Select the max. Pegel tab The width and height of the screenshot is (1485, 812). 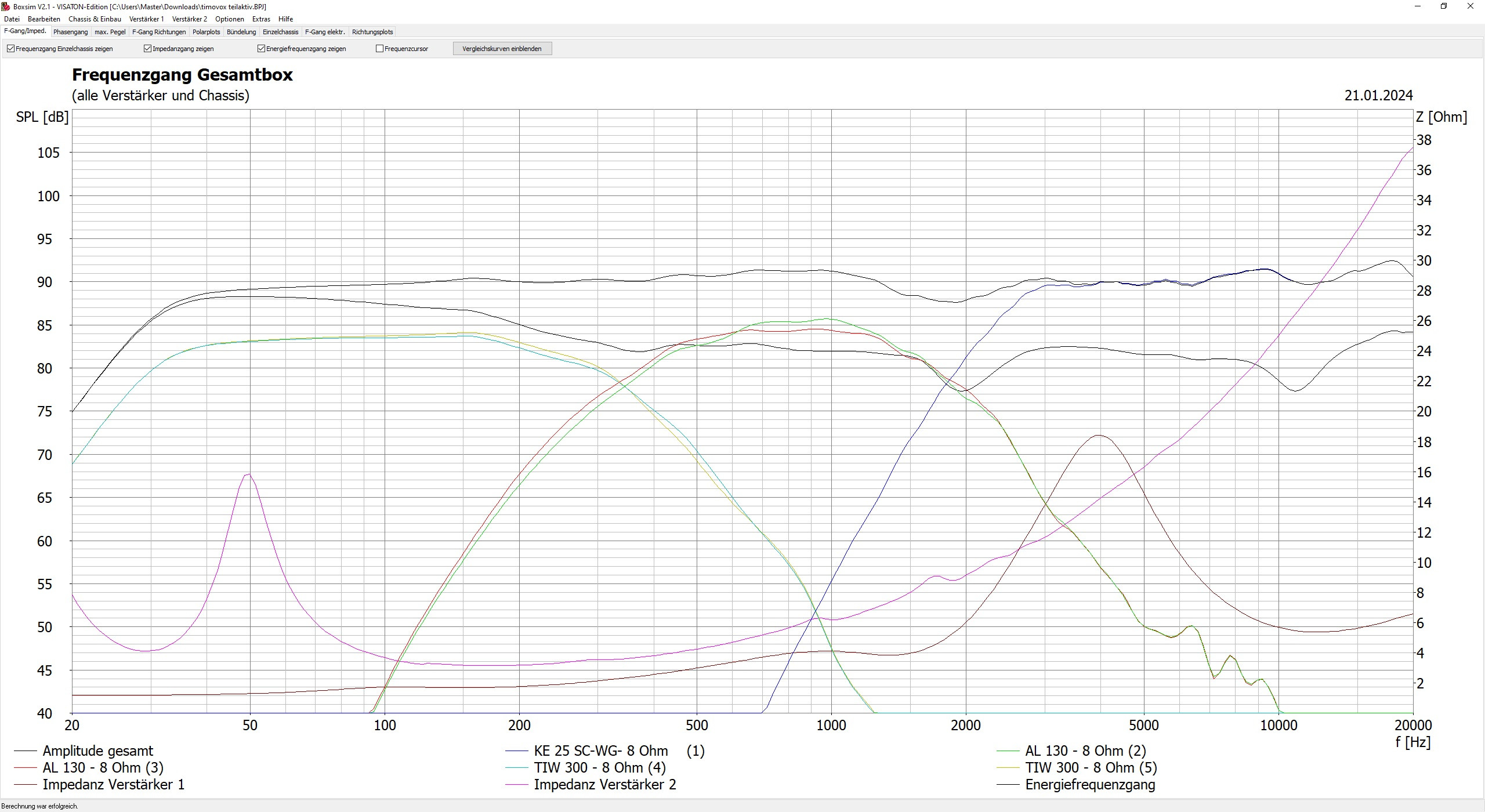[110, 32]
